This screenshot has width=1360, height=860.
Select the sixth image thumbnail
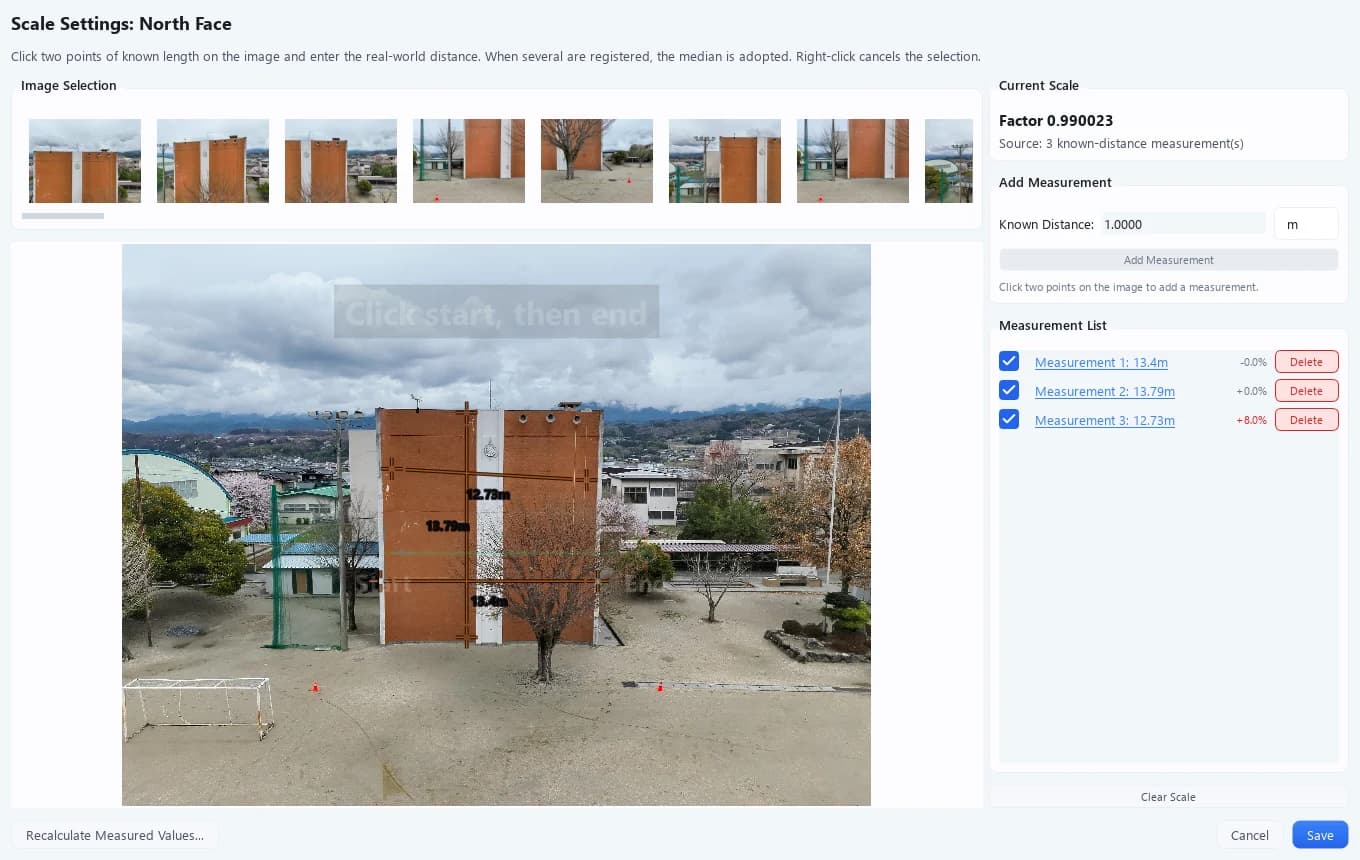[x=725, y=161]
